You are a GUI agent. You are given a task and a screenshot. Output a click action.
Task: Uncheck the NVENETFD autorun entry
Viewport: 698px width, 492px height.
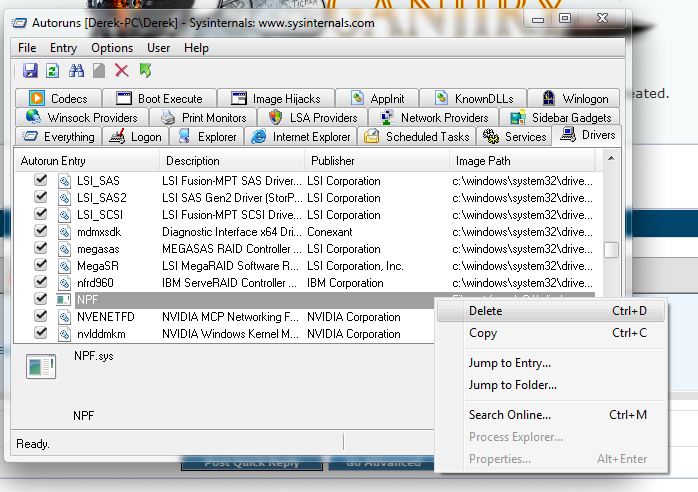[x=41, y=316]
